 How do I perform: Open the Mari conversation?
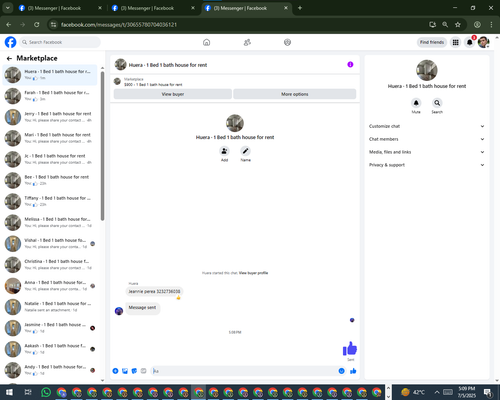(50, 138)
